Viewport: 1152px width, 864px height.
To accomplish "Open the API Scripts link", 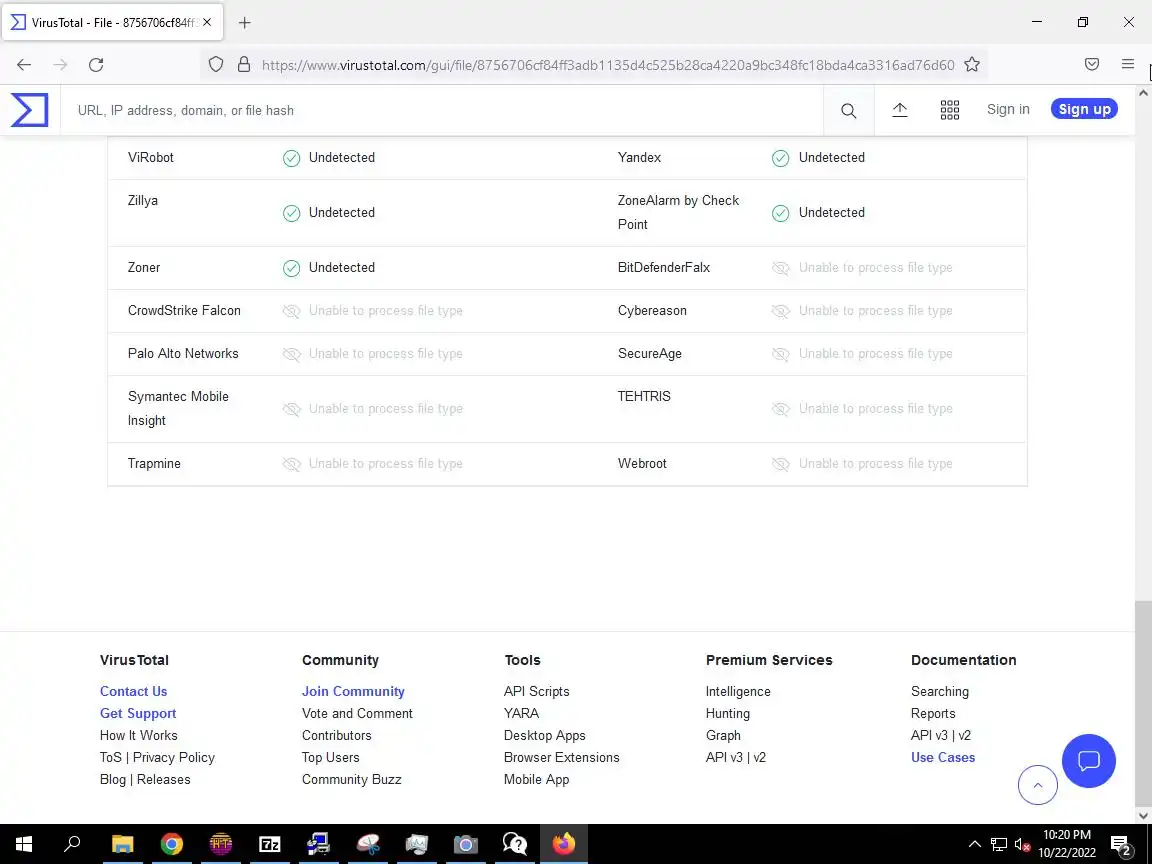I will tap(536, 691).
